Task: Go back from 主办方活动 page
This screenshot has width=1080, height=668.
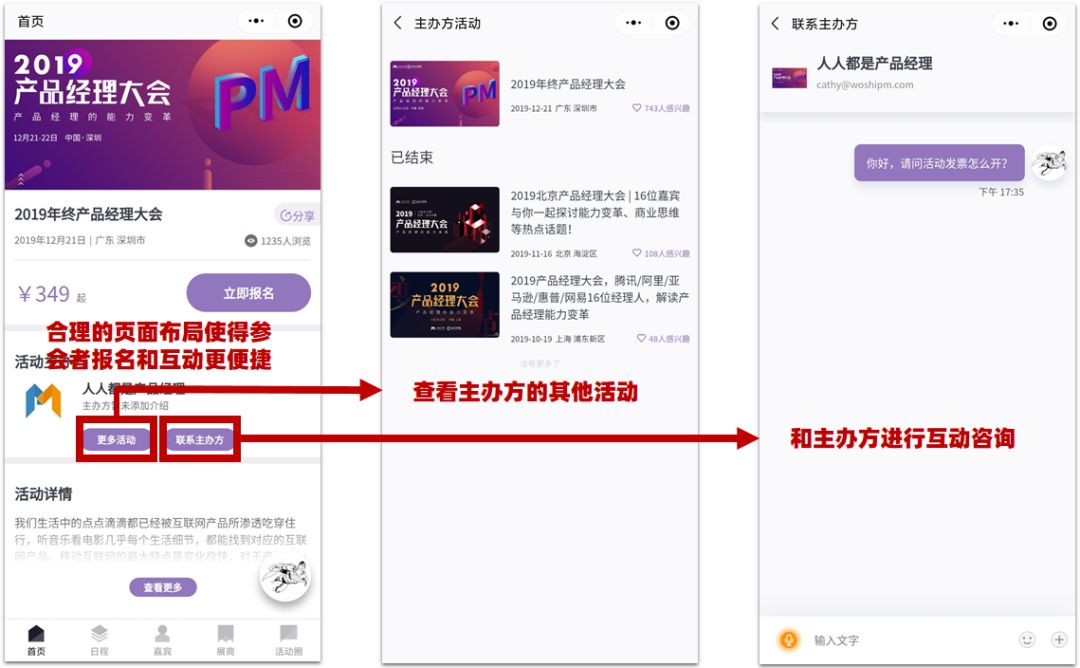Action: coord(397,23)
